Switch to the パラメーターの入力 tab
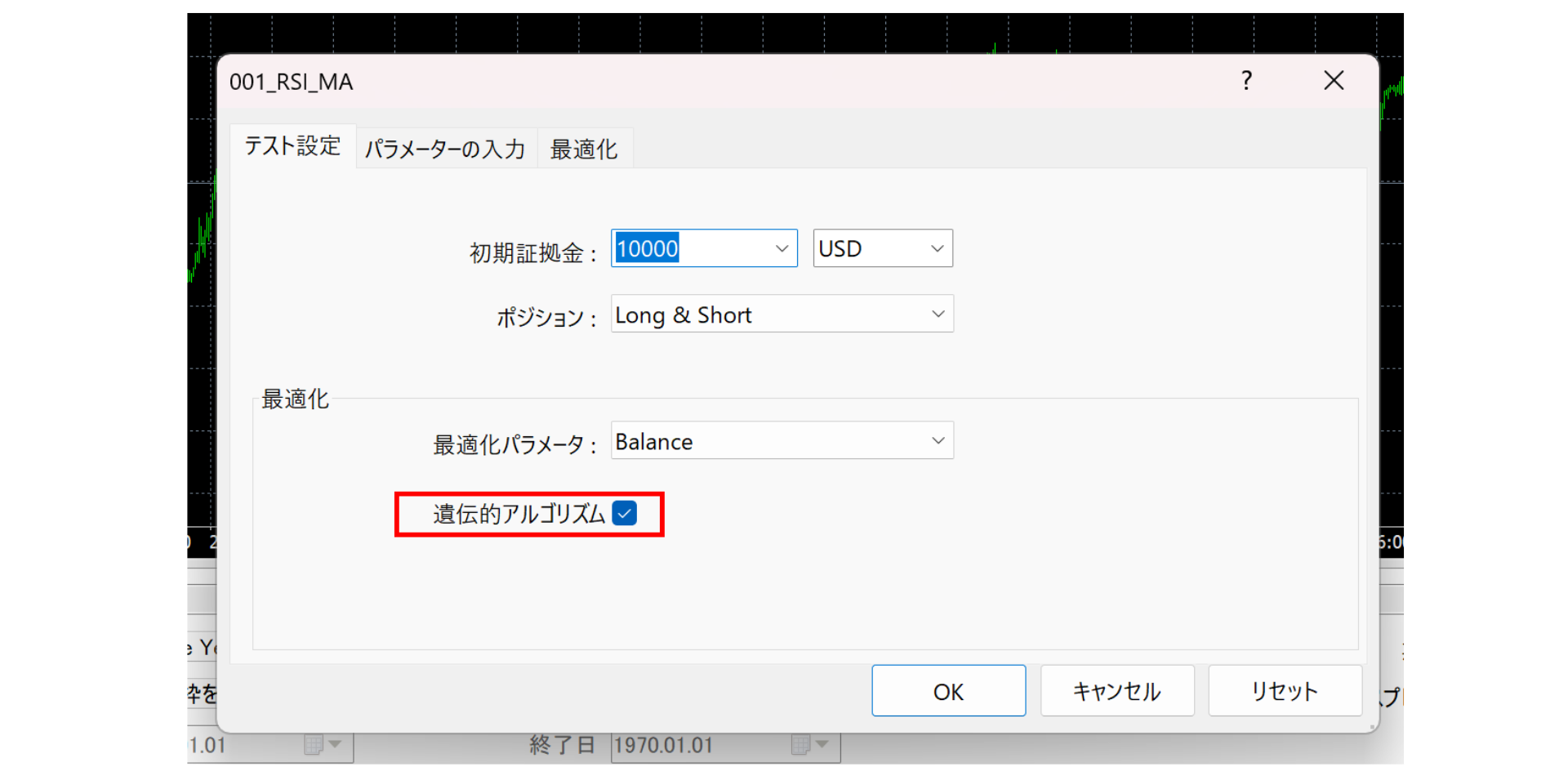 pos(446,148)
